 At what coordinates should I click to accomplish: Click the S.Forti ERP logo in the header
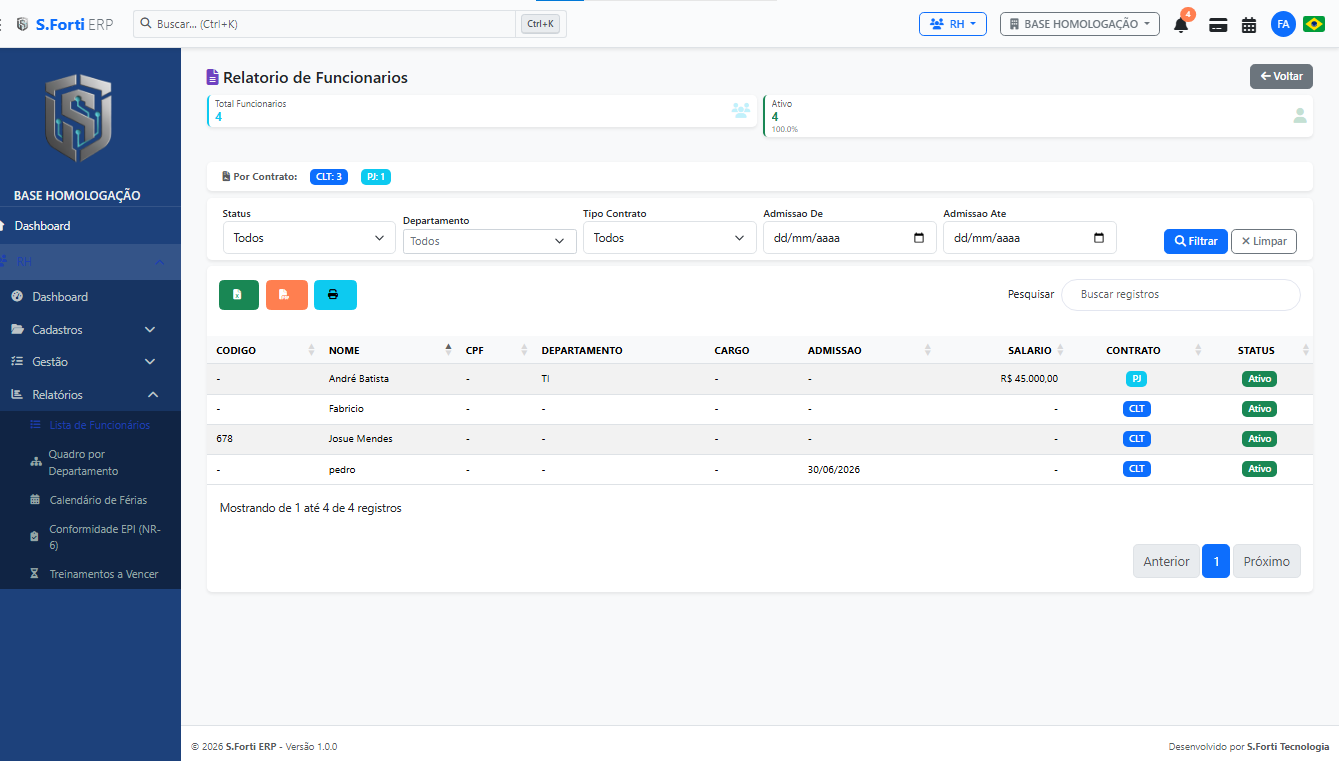click(64, 24)
